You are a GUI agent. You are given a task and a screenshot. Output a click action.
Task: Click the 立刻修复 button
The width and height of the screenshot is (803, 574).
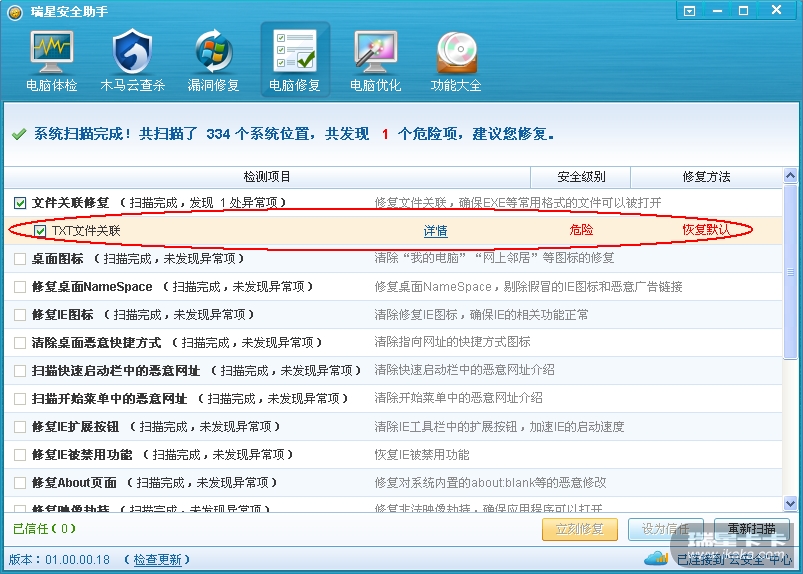point(580,529)
